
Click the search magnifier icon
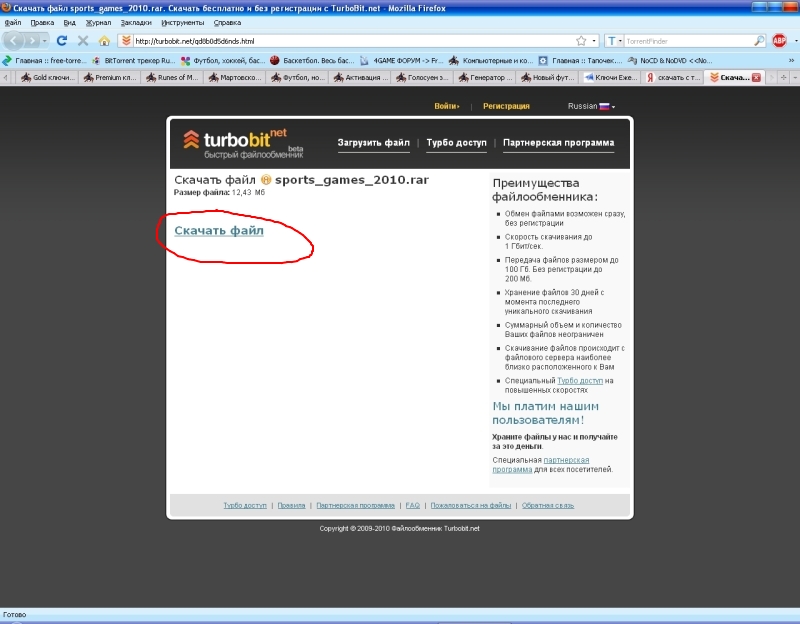click(x=759, y=41)
